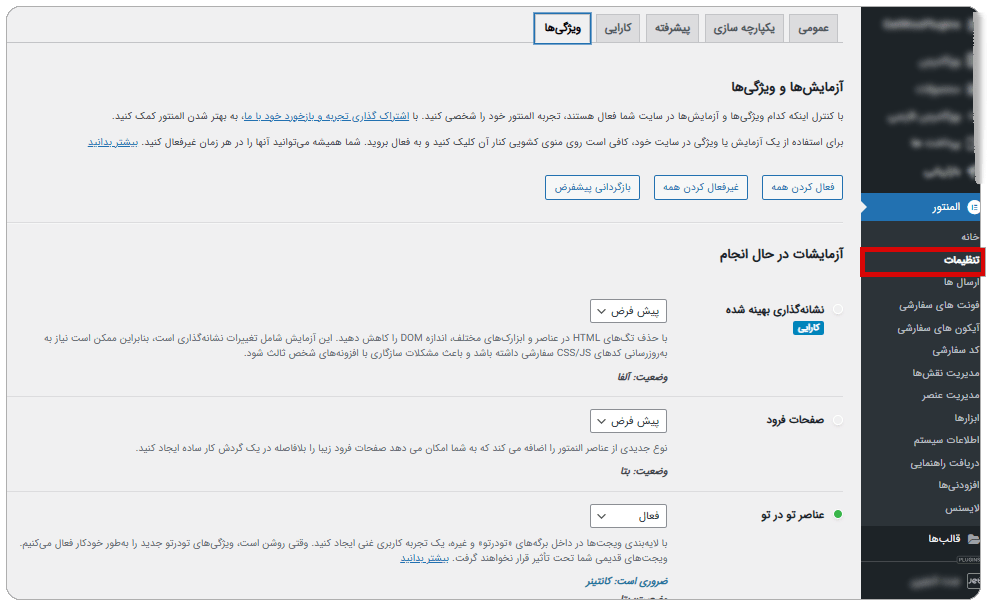987x614 pixels.
Task: Follow the بیشتر بدانید link in intro paragraph
Action: (111, 142)
